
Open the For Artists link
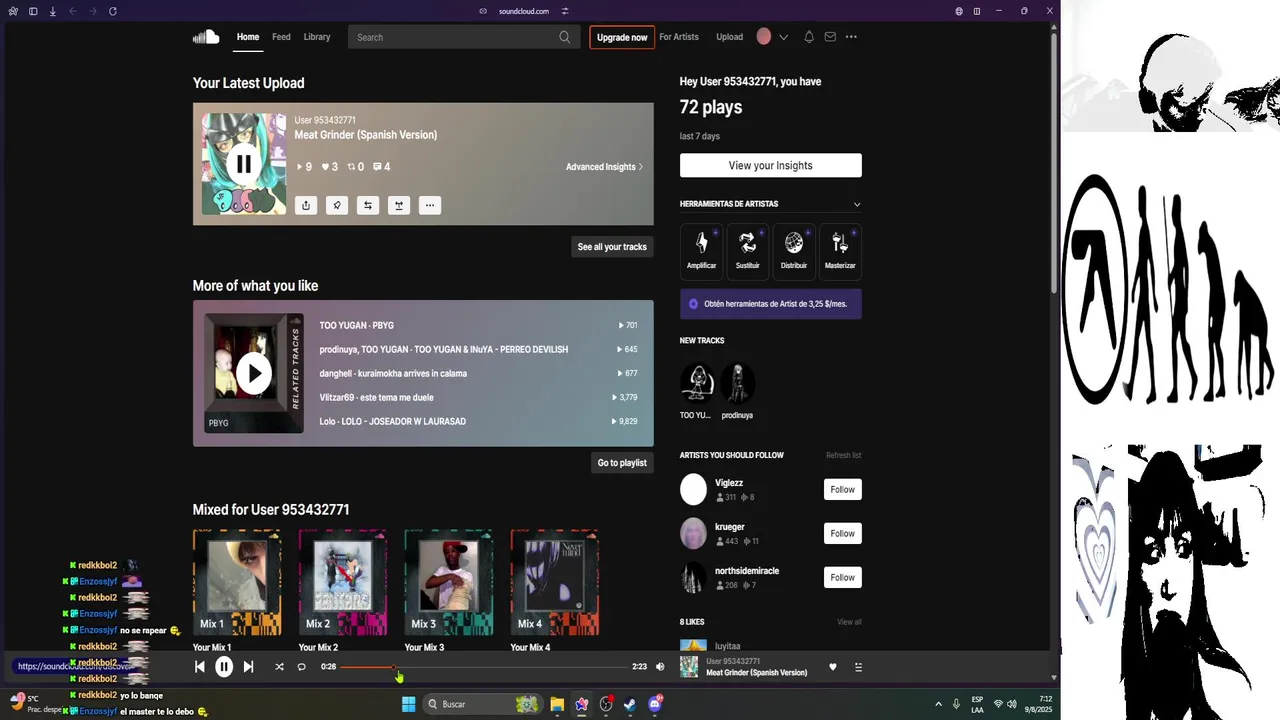point(679,37)
